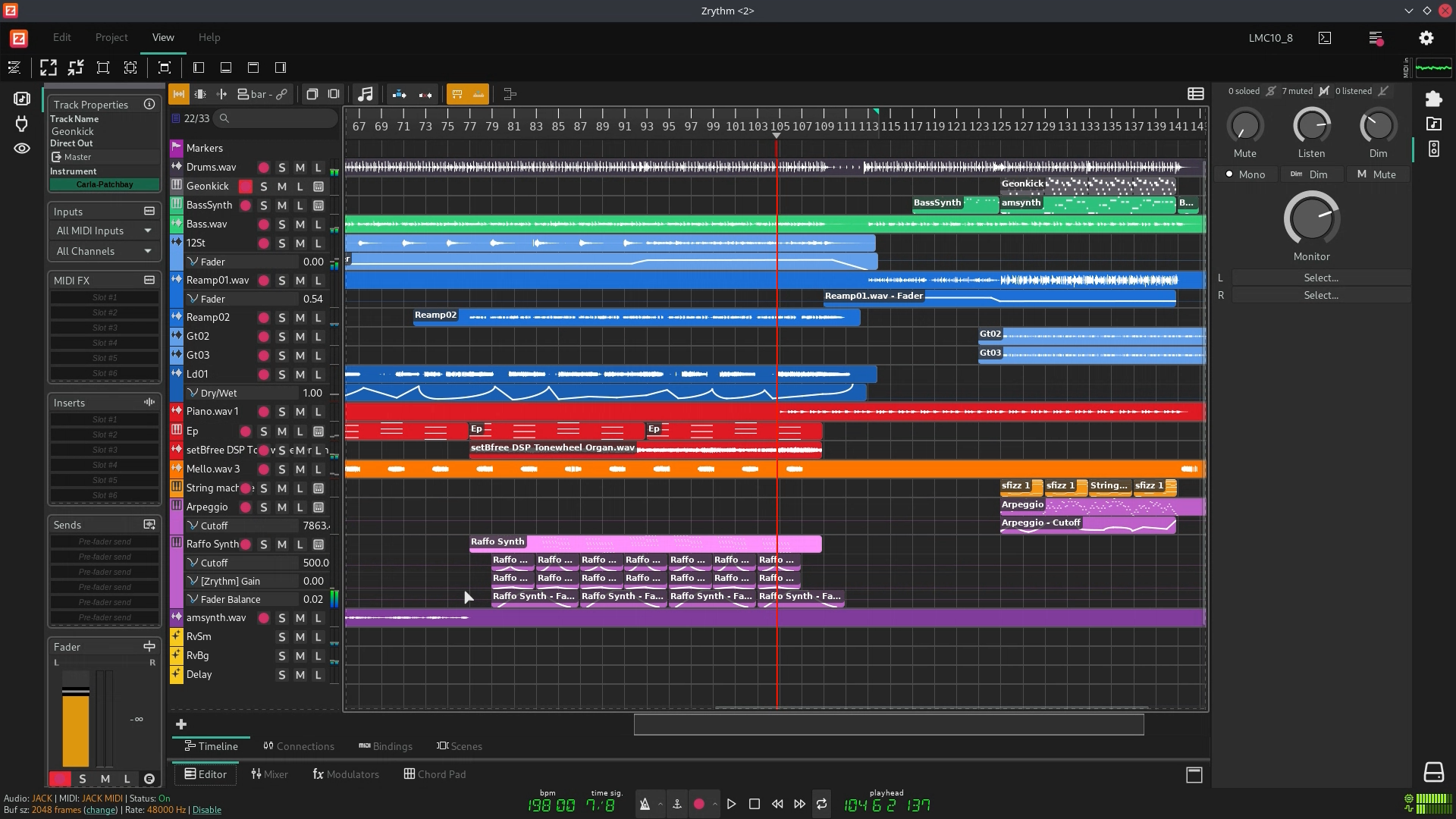Screen dimensions: 1456x819
Task: Switch to the Mixer tab
Action: pyautogui.click(x=268, y=774)
